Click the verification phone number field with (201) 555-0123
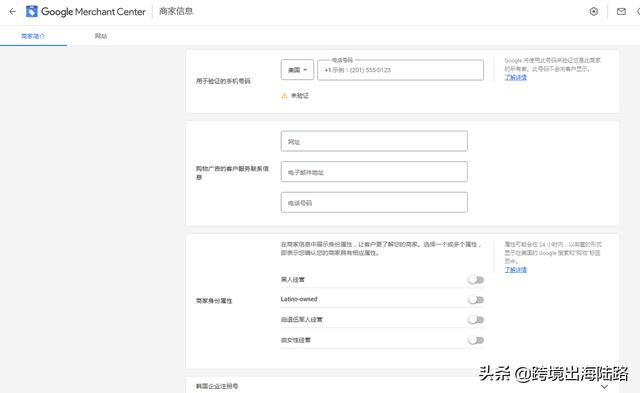 pos(400,70)
